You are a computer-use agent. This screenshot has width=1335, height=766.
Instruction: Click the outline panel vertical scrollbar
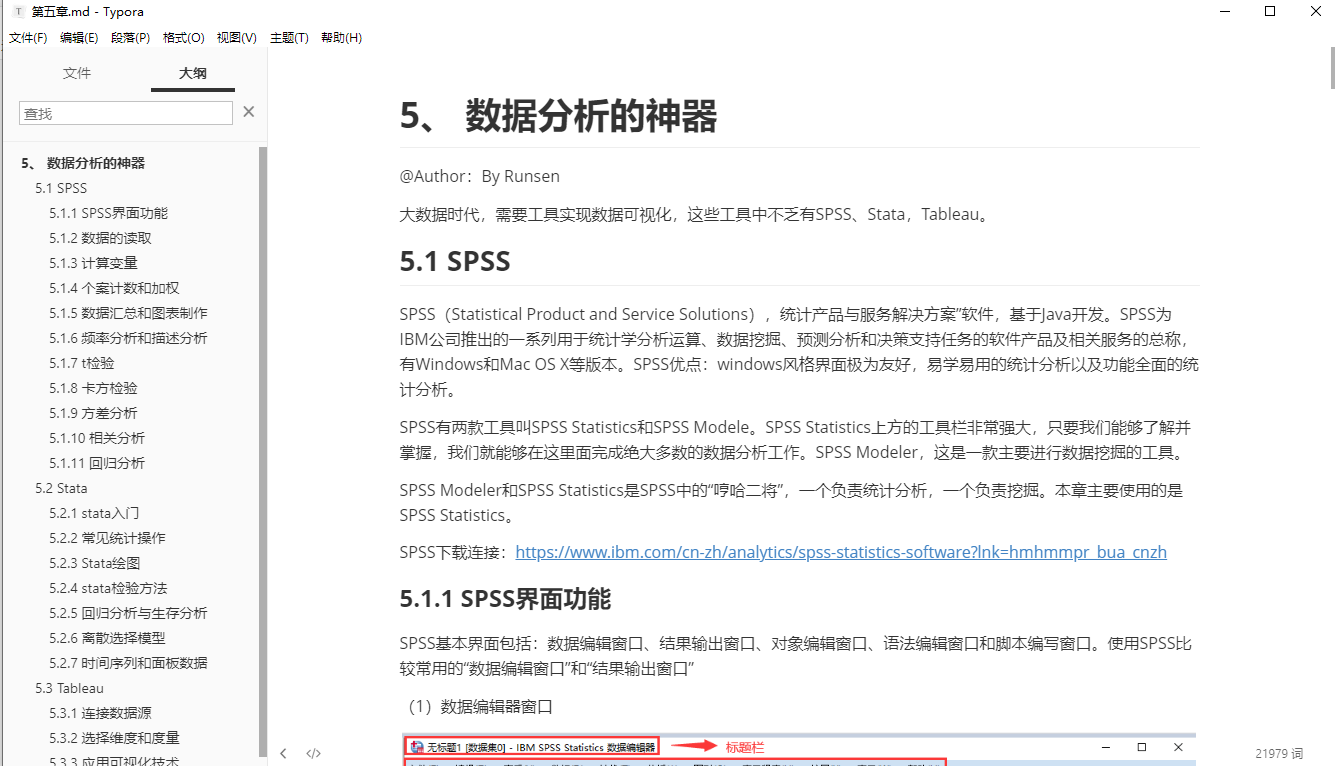[x=263, y=450]
